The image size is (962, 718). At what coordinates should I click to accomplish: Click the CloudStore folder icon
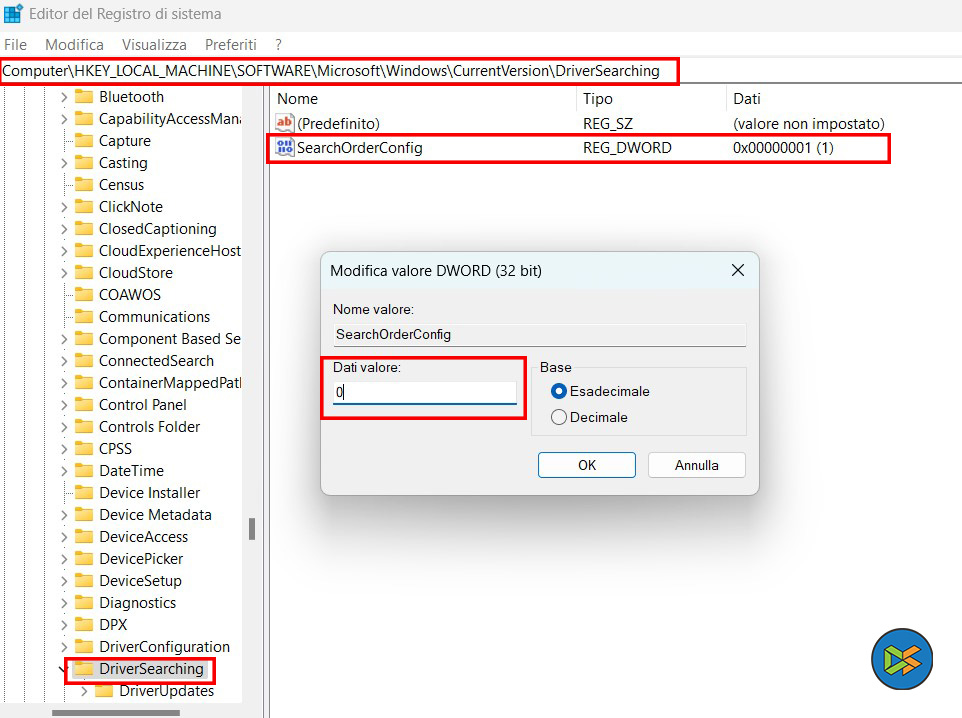click(x=84, y=272)
